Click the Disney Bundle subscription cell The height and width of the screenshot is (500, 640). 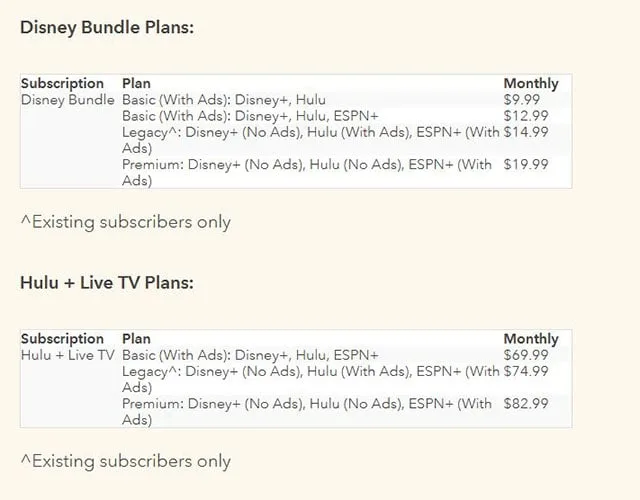coord(68,100)
